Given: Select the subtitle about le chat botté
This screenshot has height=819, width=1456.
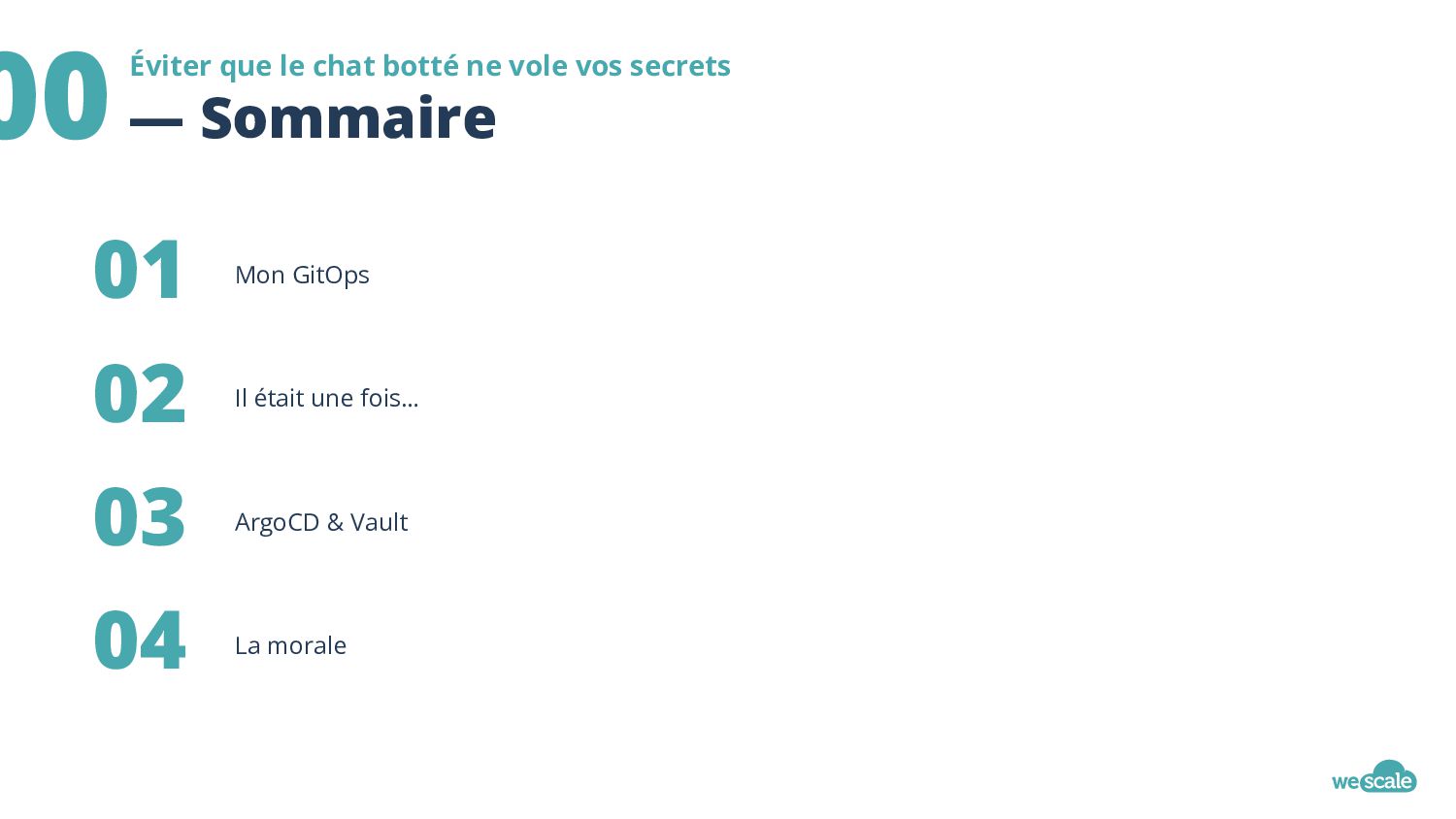Looking at the screenshot, I should tap(430, 65).
